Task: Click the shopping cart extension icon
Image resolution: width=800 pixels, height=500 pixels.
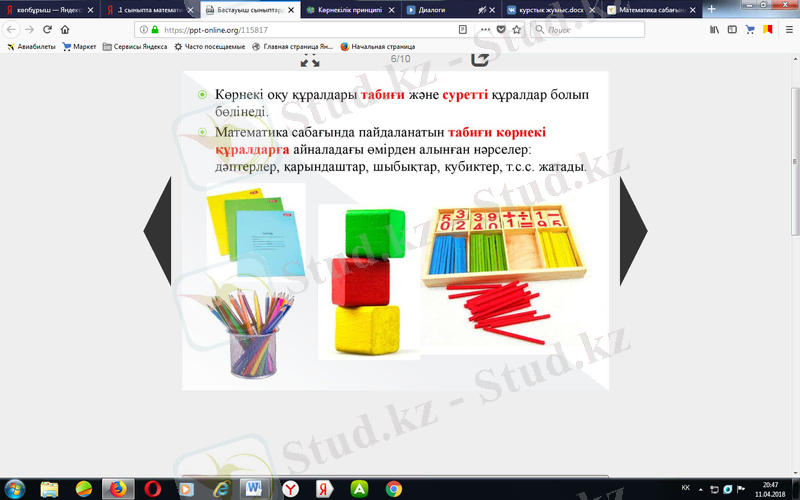Action: (x=750, y=30)
